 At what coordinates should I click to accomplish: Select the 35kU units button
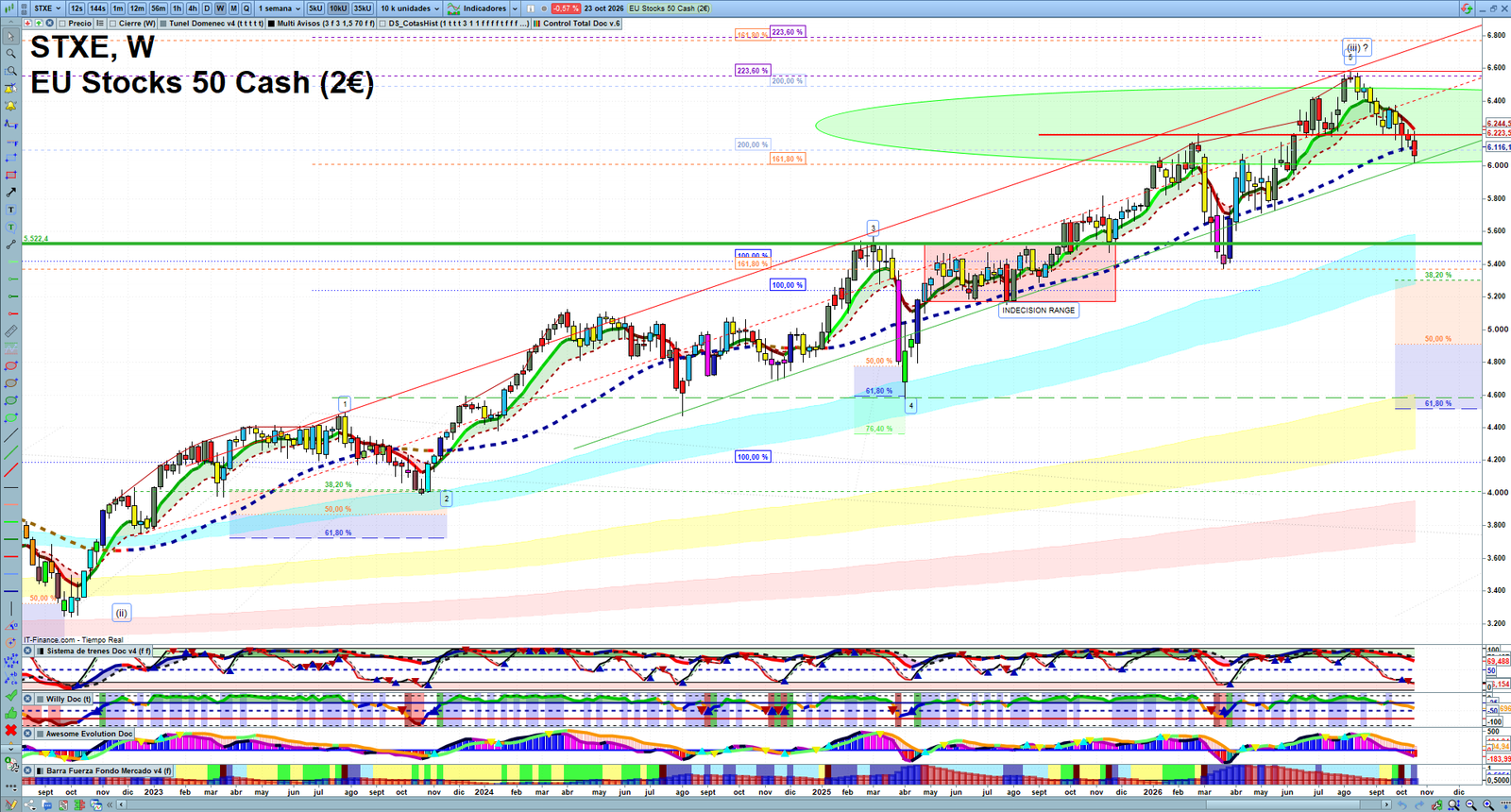(x=363, y=8)
